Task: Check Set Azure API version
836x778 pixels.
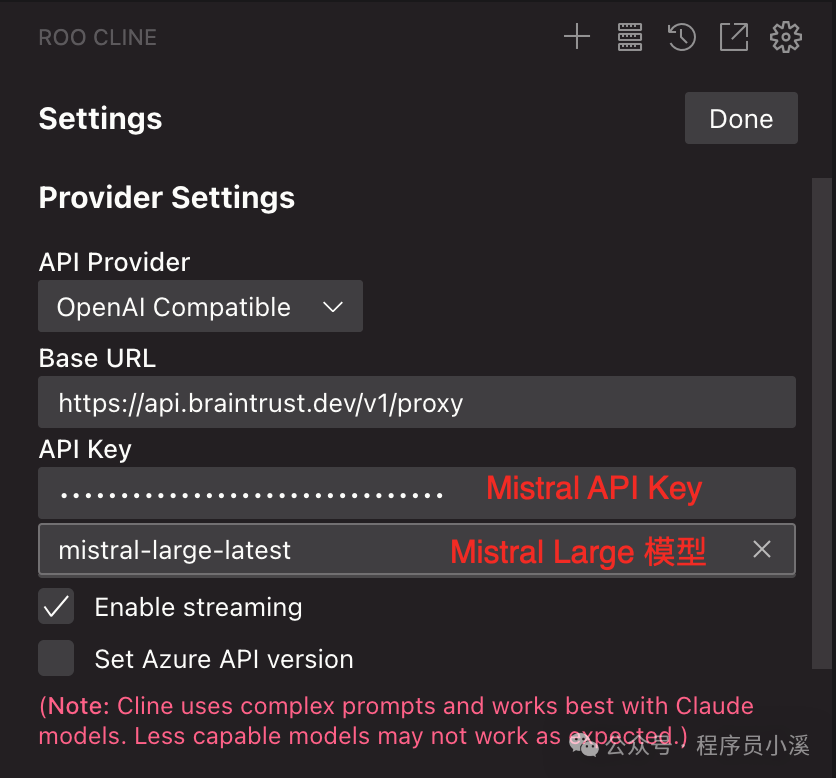Action: point(56,658)
